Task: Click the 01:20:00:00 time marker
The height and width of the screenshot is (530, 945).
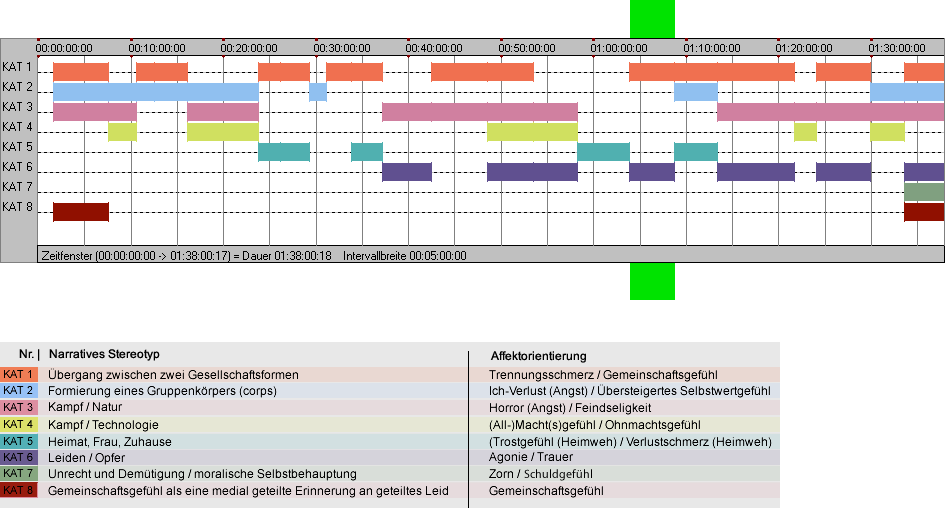Action: click(x=804, y=48)
